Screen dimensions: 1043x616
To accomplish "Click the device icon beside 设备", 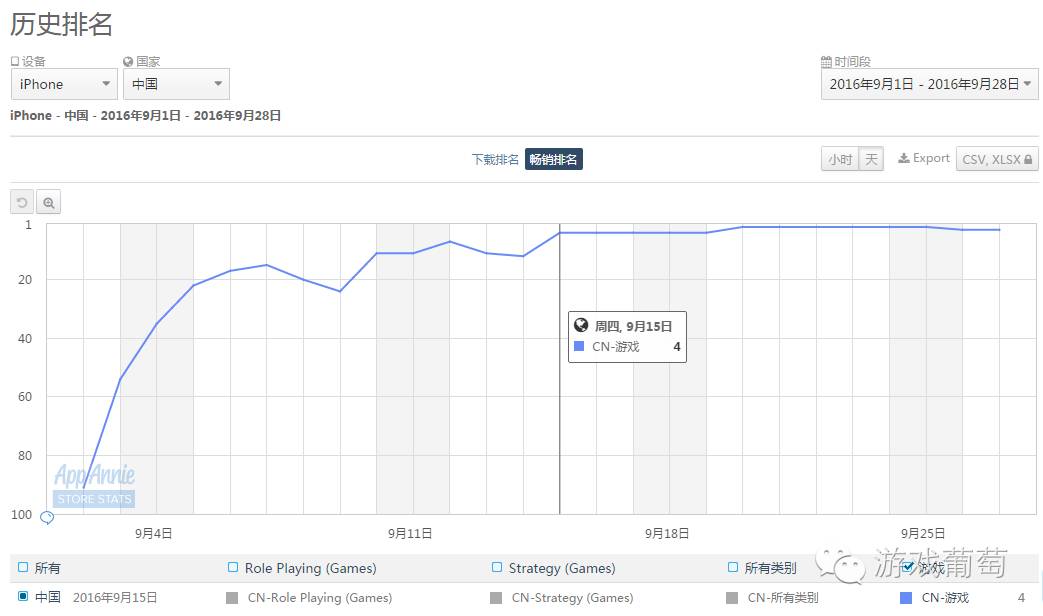I will click(15, 62).
